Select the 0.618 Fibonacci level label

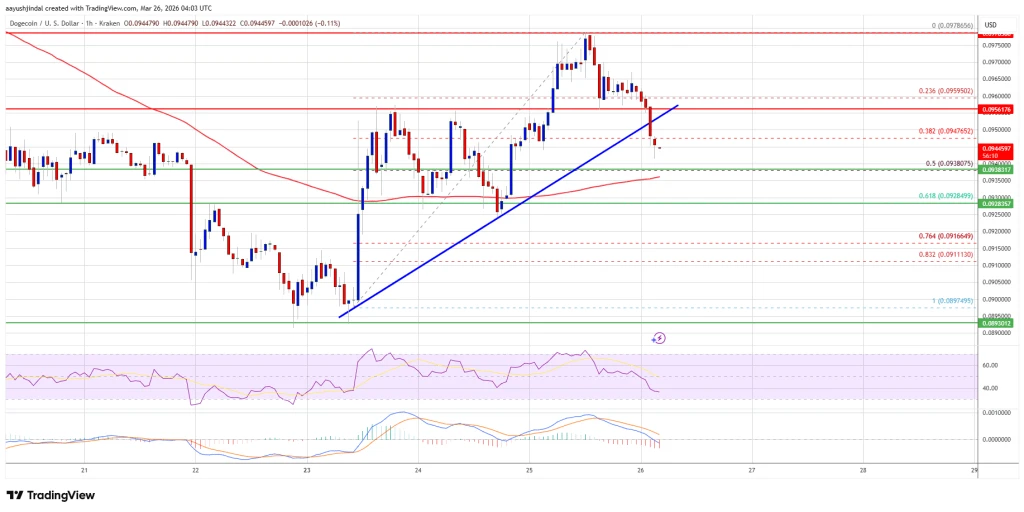945,195
